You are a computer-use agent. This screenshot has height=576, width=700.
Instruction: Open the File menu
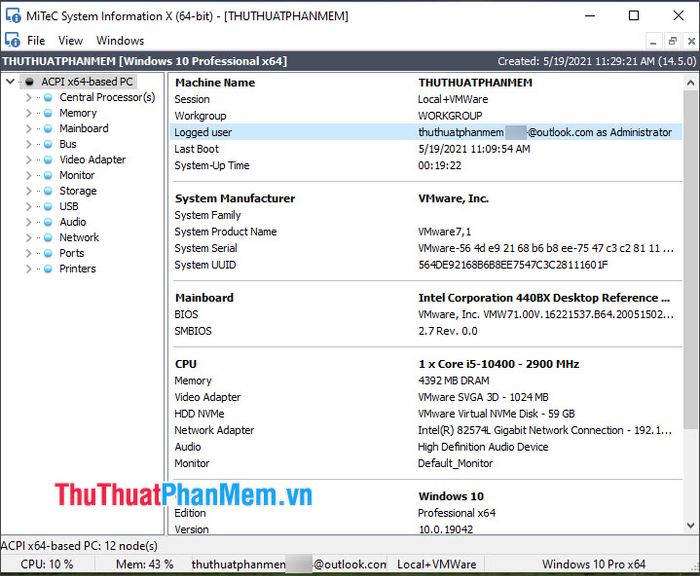pos(36,41)
